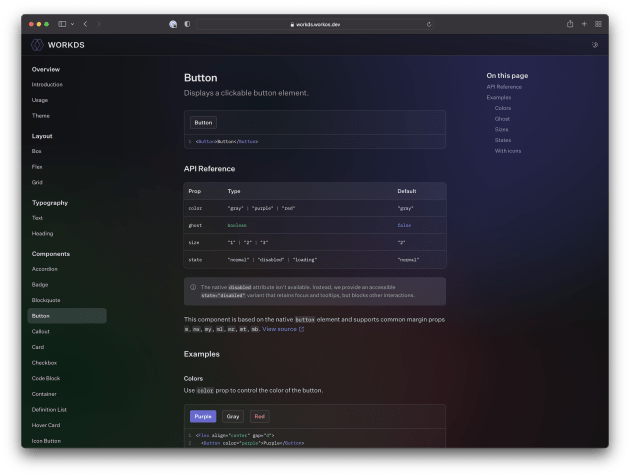Select Flex under Layout
The image size is (630, 476).
coord(37,167)
